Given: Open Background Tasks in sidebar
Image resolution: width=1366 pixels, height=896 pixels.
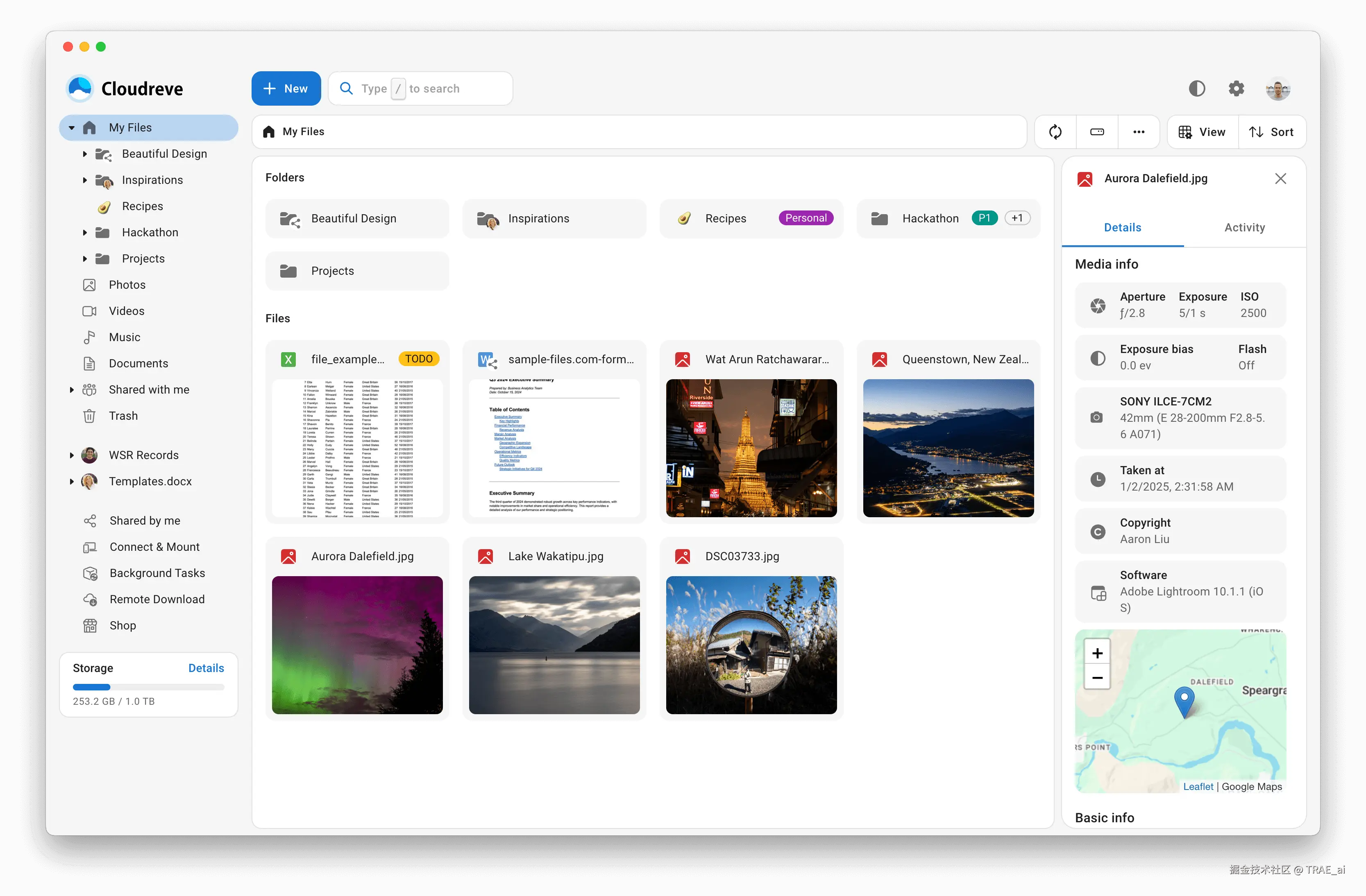Looking at the screenshot, I should pos(157,572).
